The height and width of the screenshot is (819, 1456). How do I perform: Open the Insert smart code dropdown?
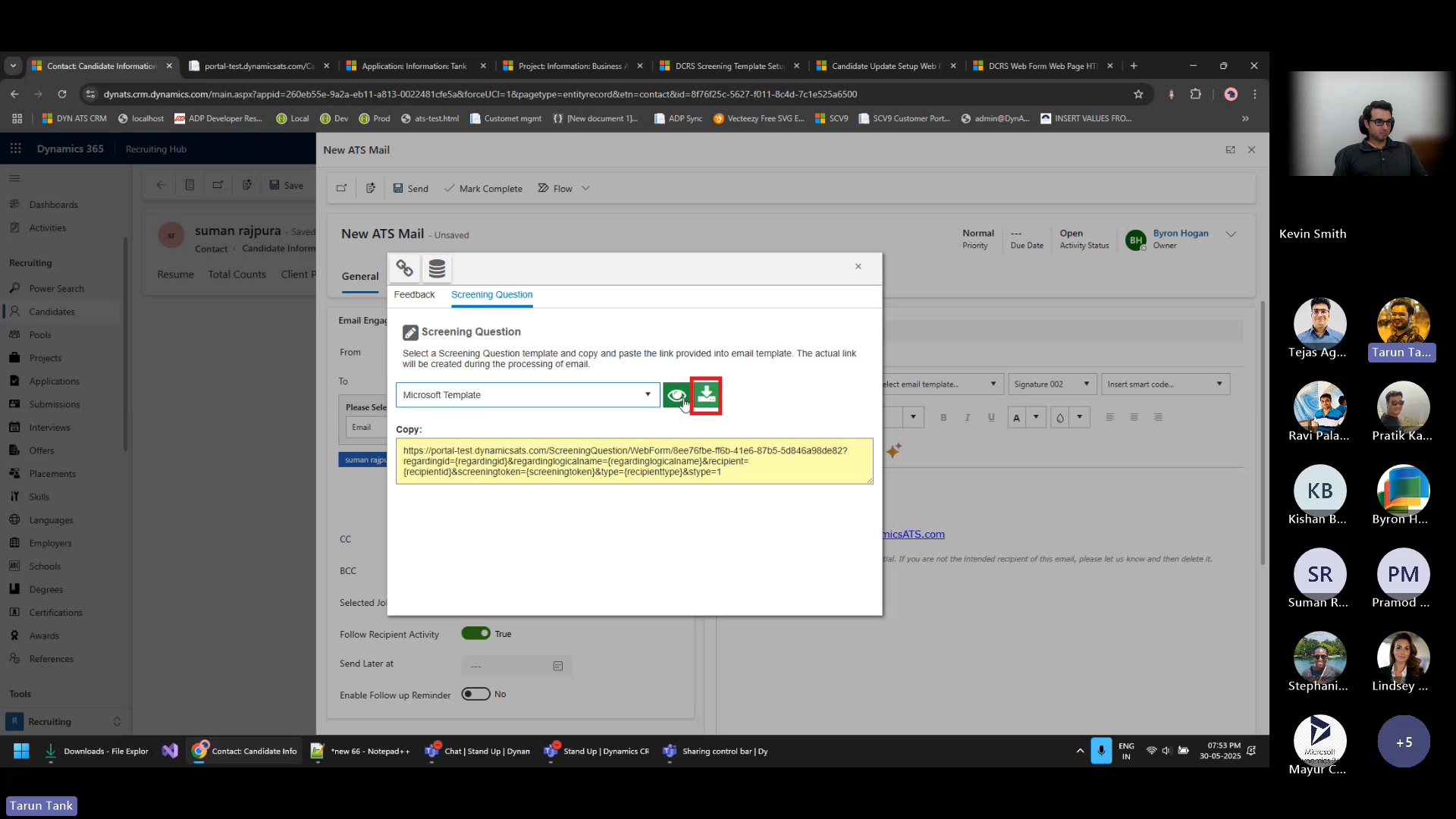point(1165,384)
